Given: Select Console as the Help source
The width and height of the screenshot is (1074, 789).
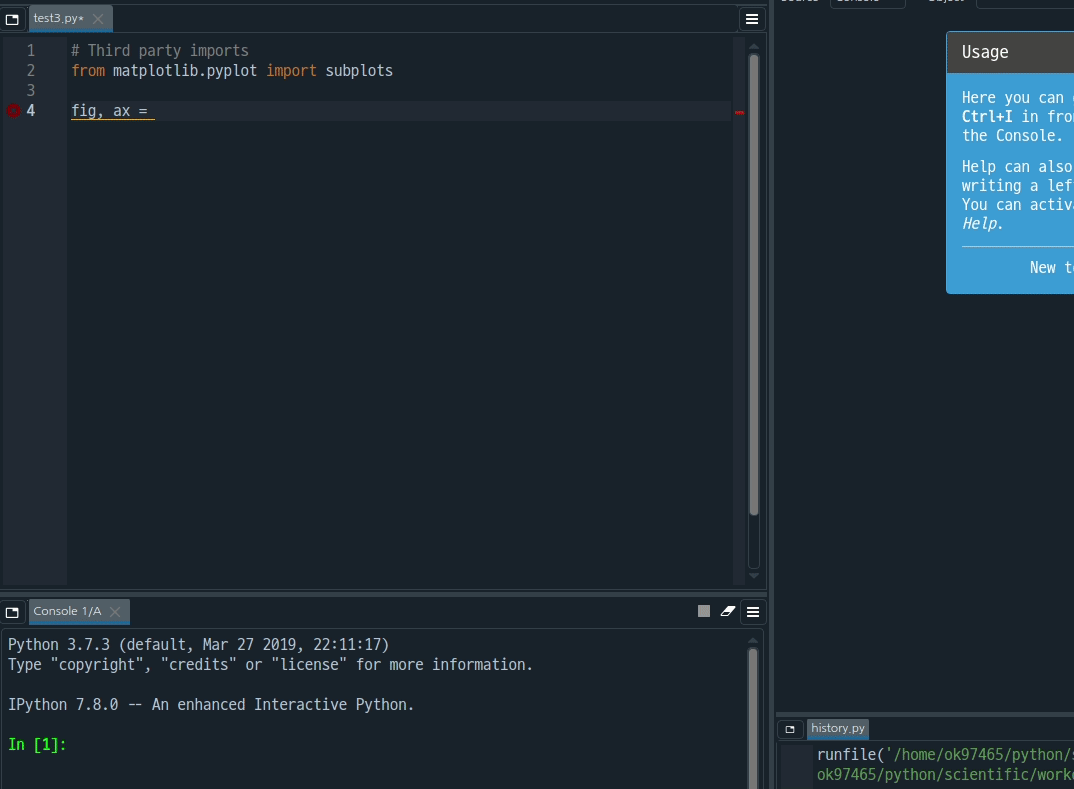Looking at the screenshot, I should [x=868, y=3].
